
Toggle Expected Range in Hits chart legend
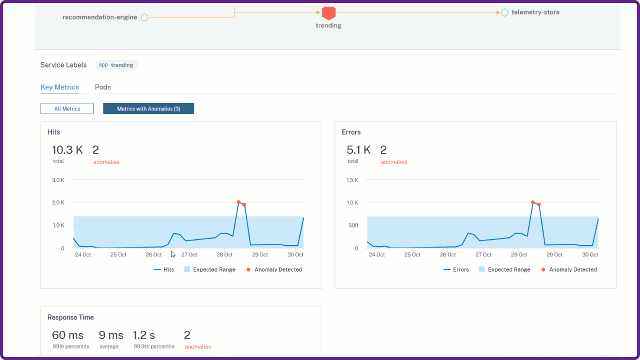coord(210,269)
